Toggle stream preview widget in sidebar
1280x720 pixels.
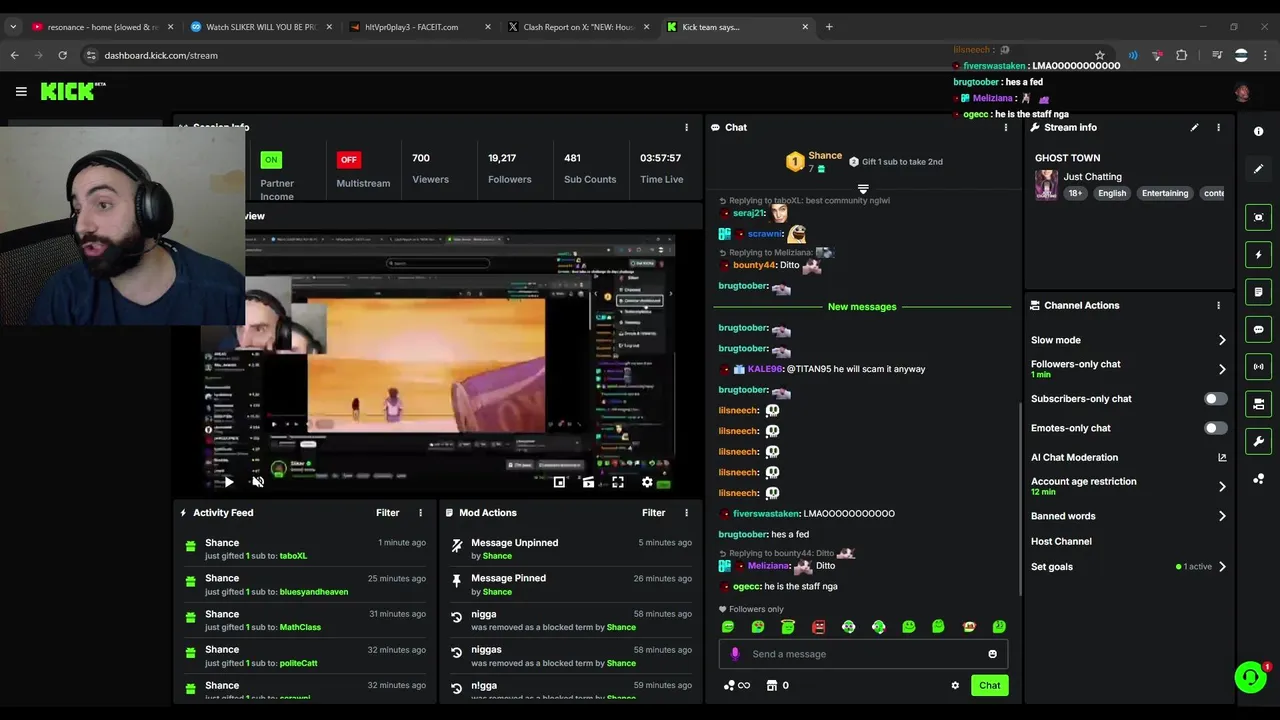click(x=1258, y=217)
